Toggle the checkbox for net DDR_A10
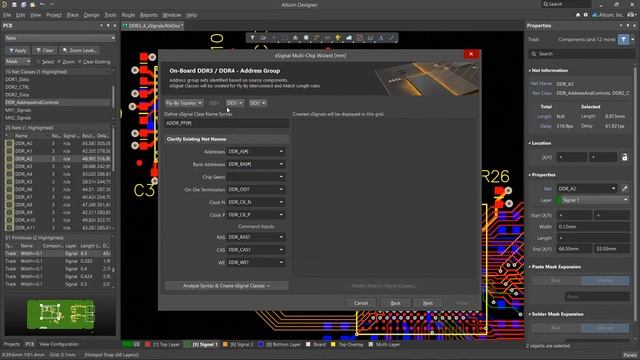This screenshot has height=360, width=640. click(9, 220)
